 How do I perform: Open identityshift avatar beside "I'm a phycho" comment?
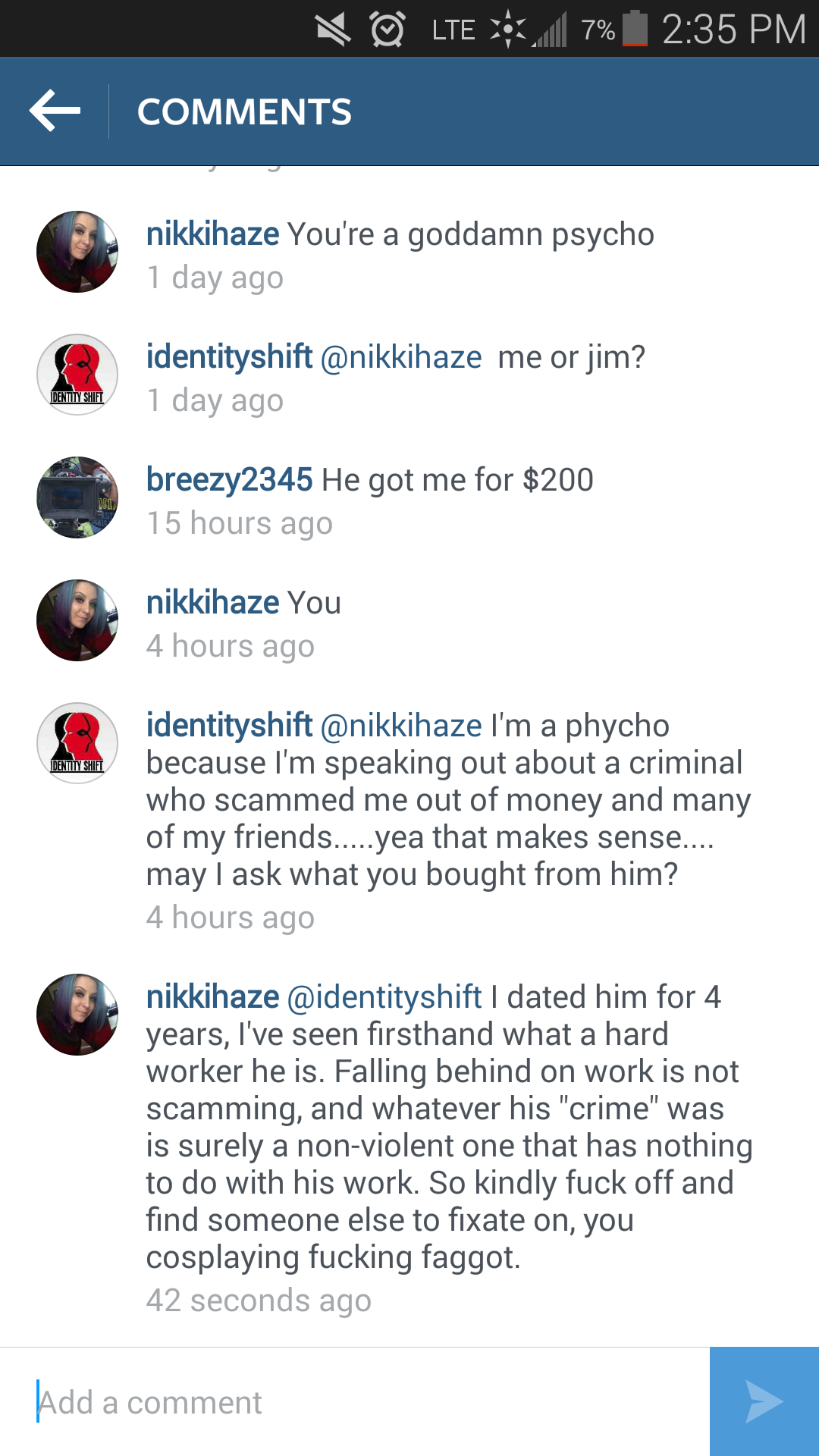click(x=77, y=743)
